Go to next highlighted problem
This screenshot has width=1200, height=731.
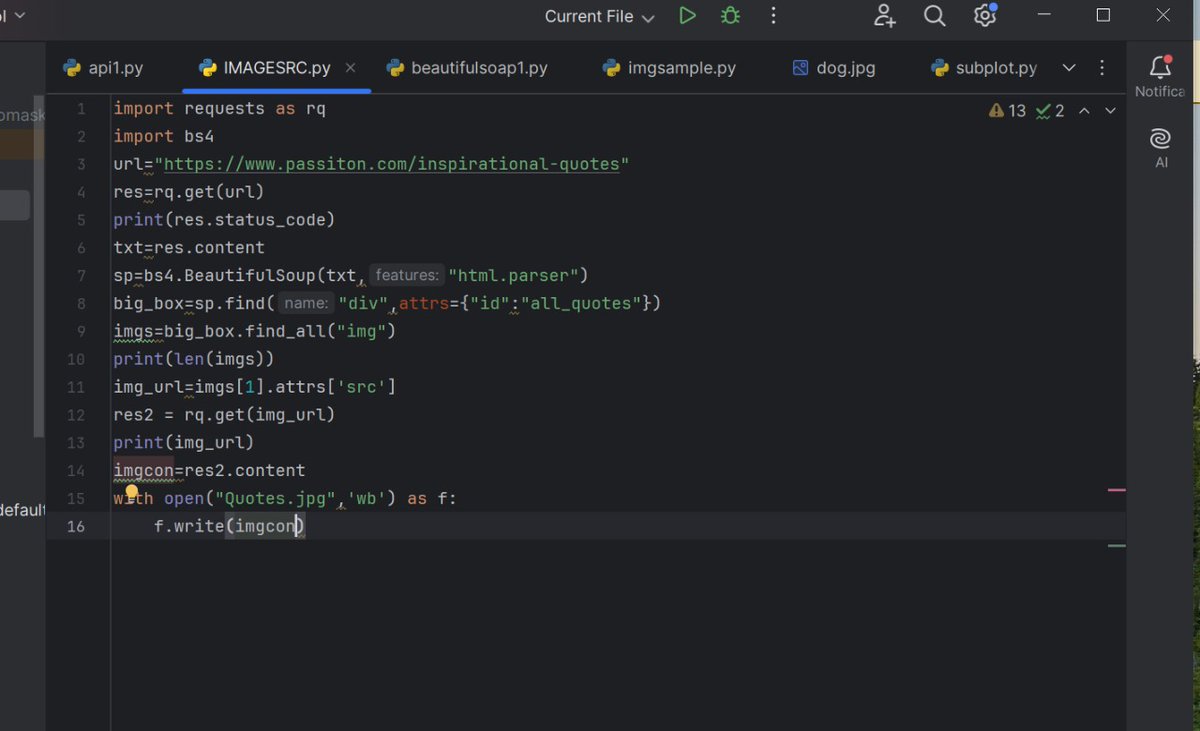point(1110,111)
